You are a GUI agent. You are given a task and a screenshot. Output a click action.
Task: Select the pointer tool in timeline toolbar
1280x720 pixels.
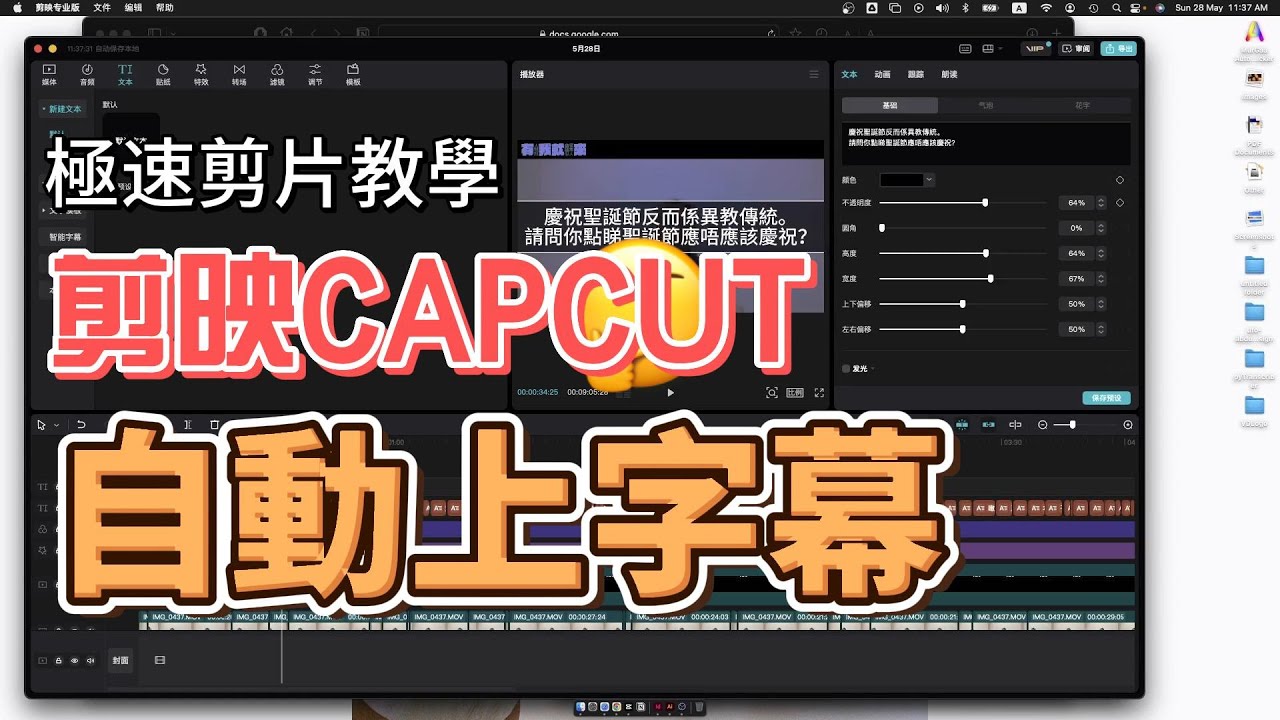41,425
